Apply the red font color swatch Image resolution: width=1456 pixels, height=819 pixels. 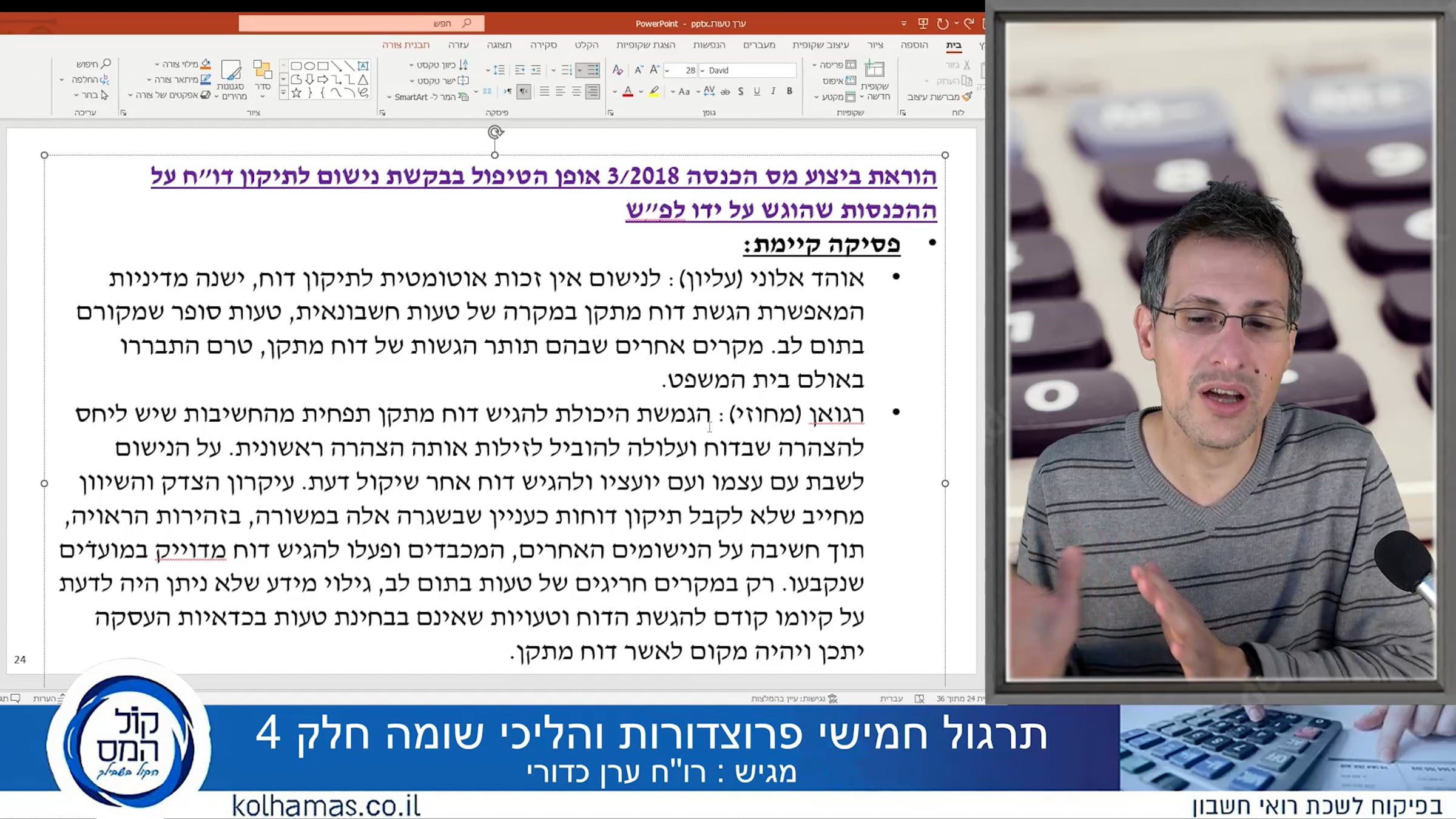pos(628,92)
